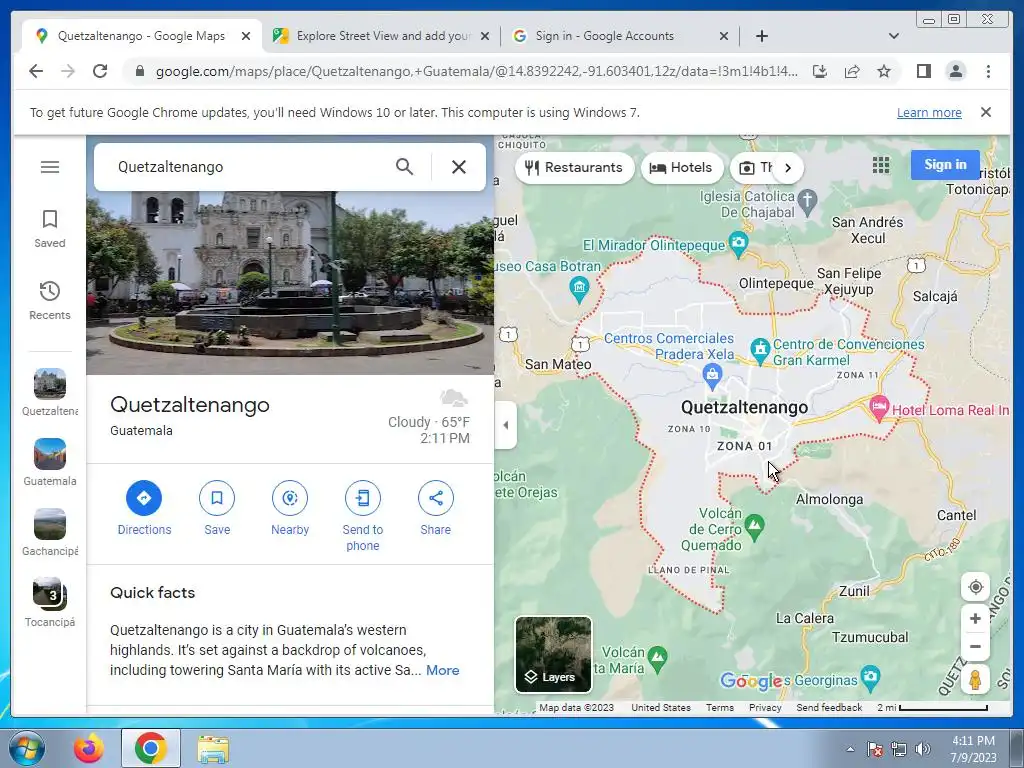Select the Restaurants category chip
The height and width of the screenshot is (768, 1024).
[x=574, y=168]
